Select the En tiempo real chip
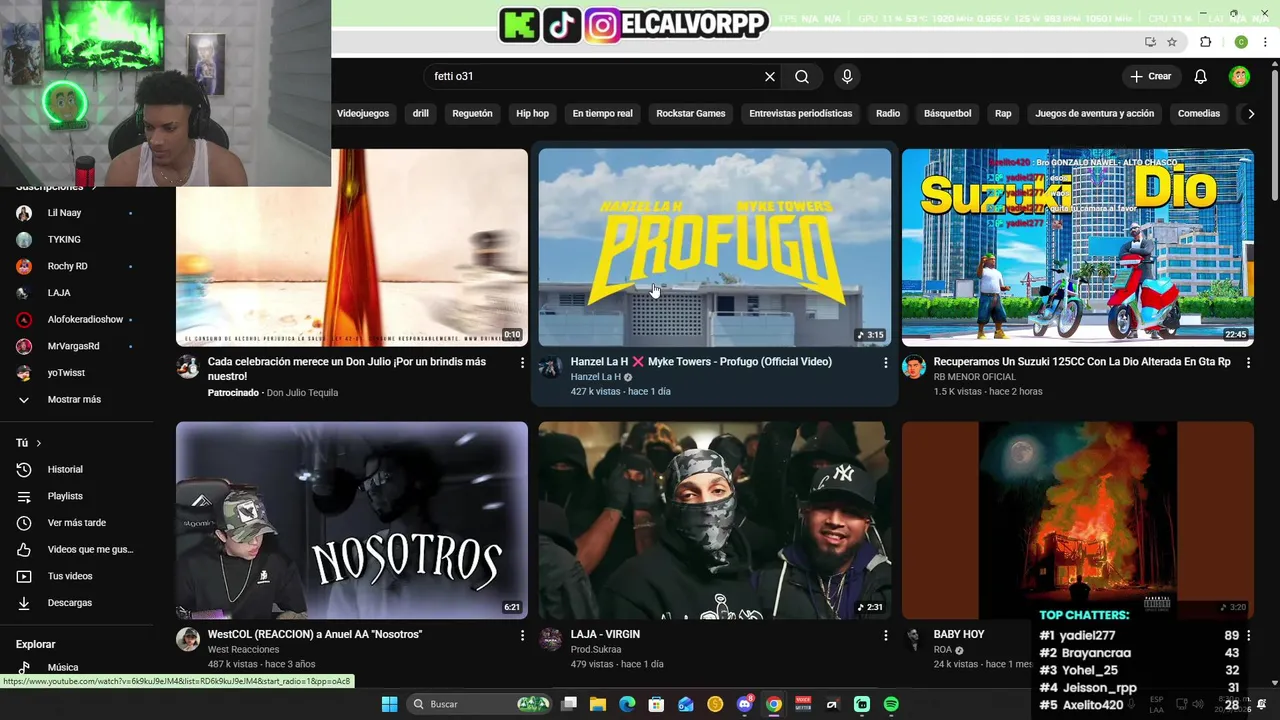1280x720 pixels. (603, 114)
